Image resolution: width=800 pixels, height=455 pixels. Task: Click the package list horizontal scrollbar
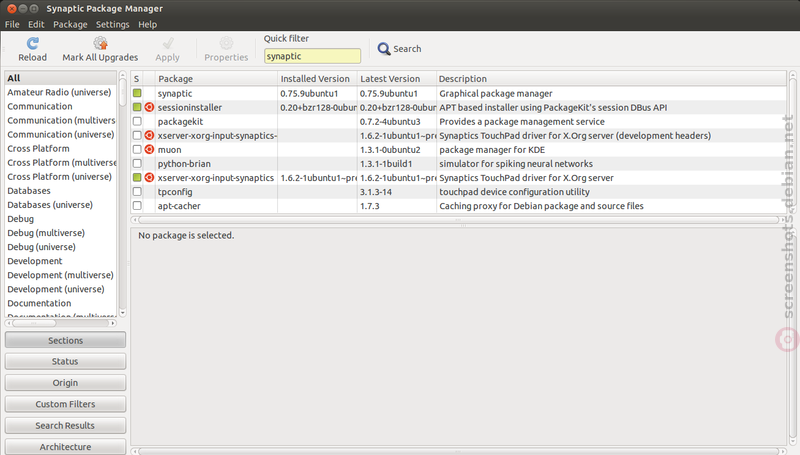click(x=458, y=220)
